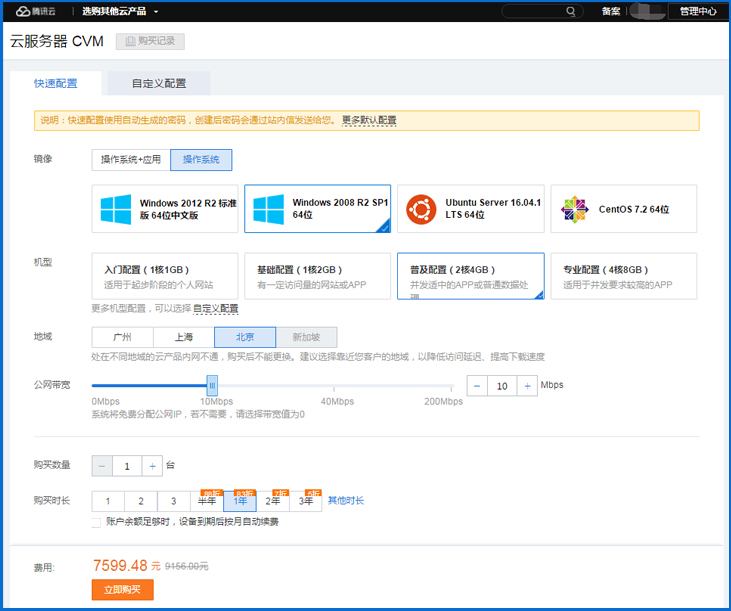Set bandwidth slider at 200Mbps end
This screenshot has width=731, height=611.
point(451,386)
